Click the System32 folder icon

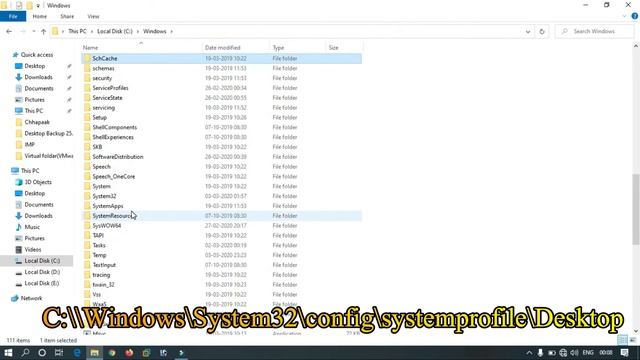click(x=87, y=196)
